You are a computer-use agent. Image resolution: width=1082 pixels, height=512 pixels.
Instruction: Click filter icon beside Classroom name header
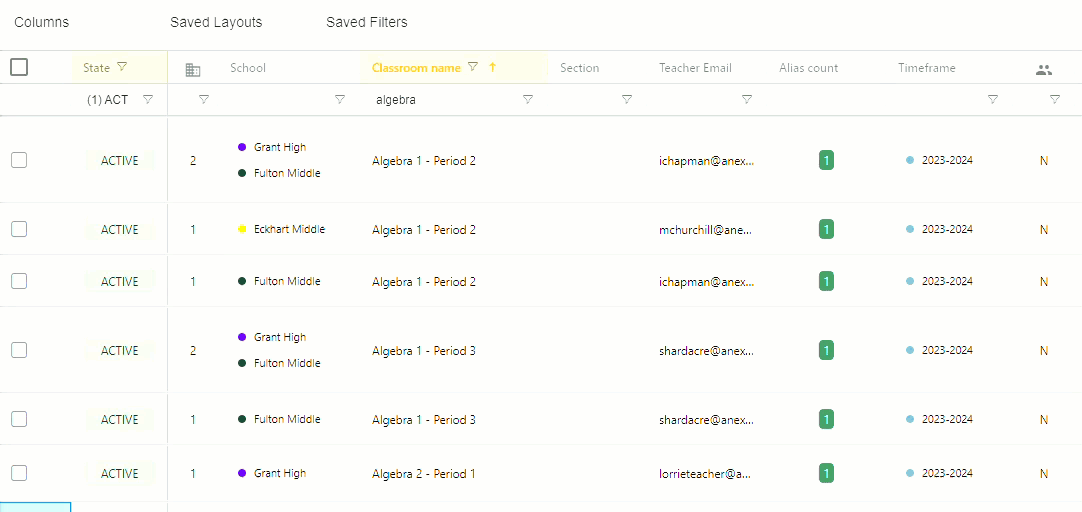[473, 67]
